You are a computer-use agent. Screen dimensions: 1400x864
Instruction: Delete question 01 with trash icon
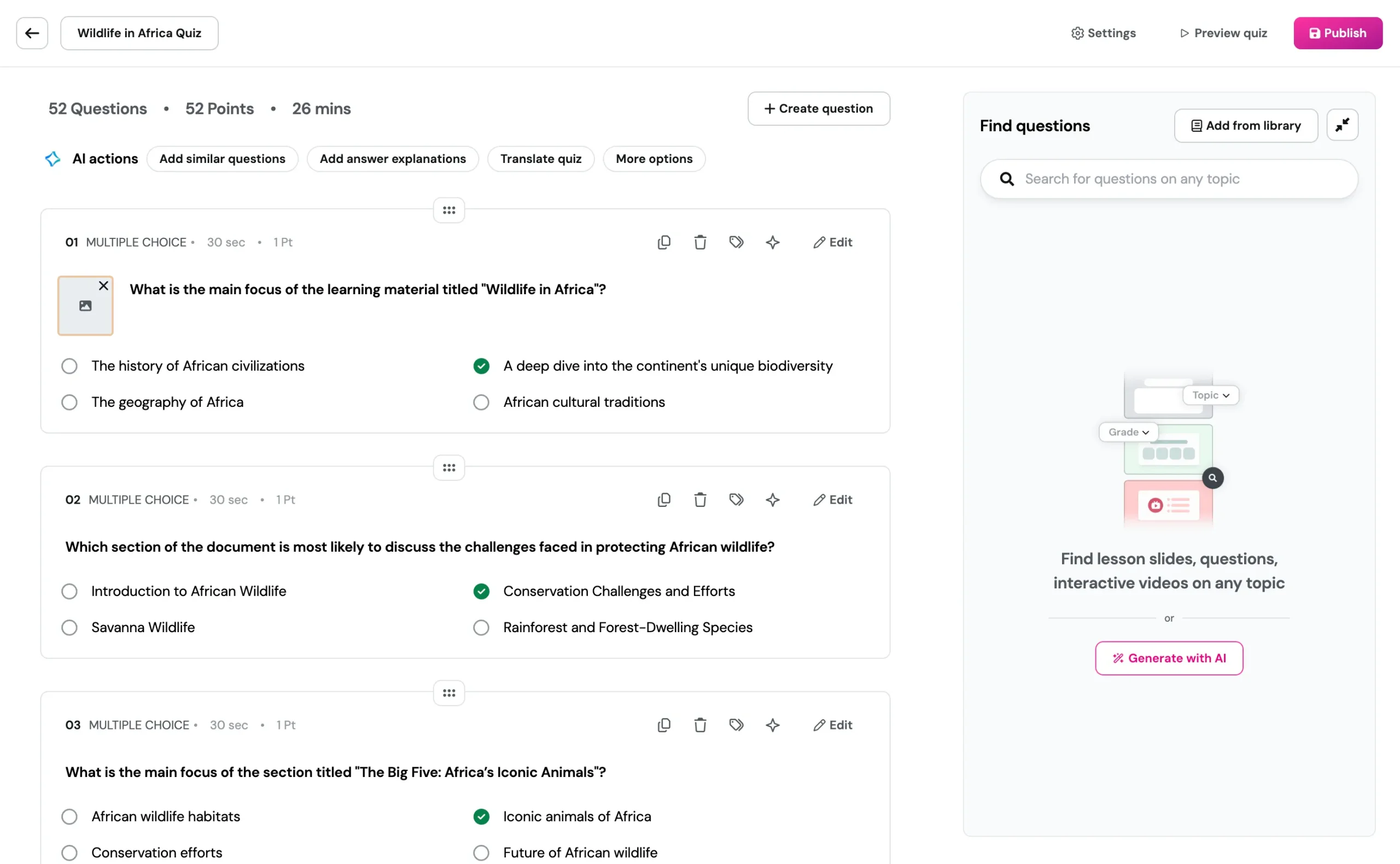click(700, 242)
